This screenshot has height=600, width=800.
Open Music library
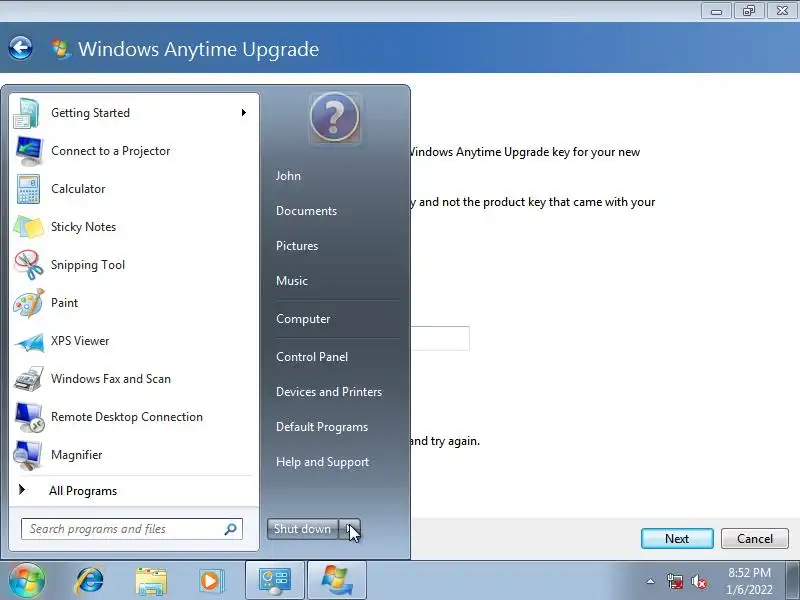tap(292, 281)
